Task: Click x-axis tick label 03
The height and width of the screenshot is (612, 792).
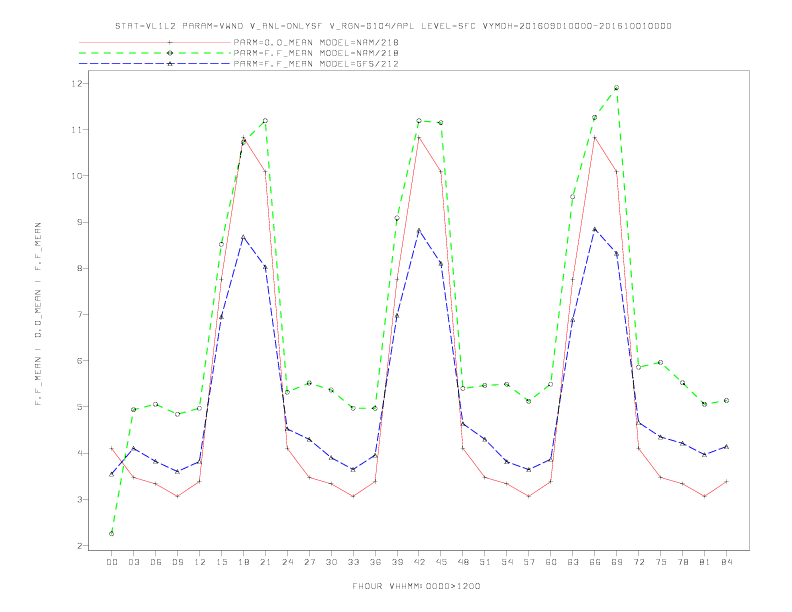Action: point(133,562)
